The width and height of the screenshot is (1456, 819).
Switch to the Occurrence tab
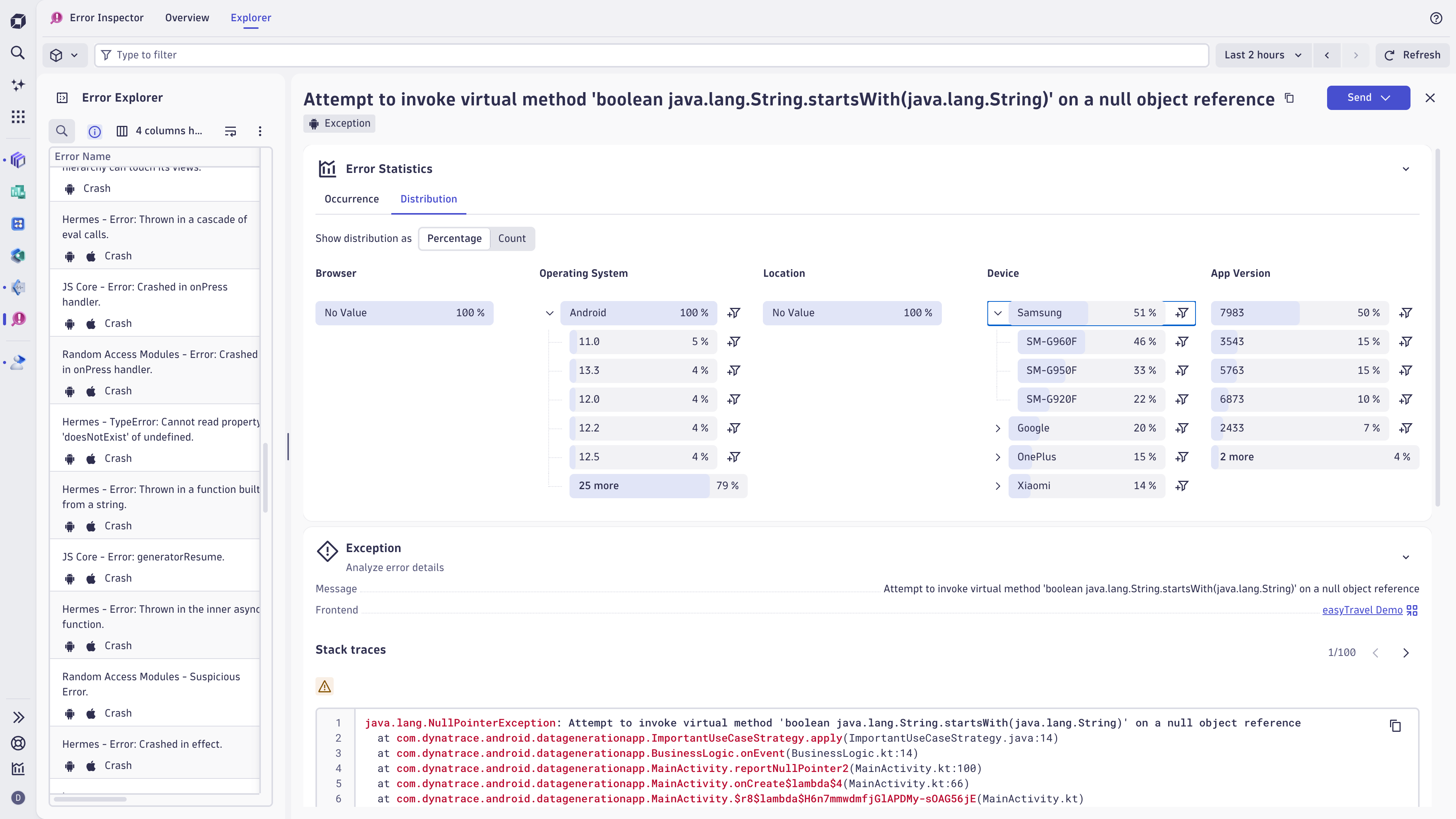351,199
